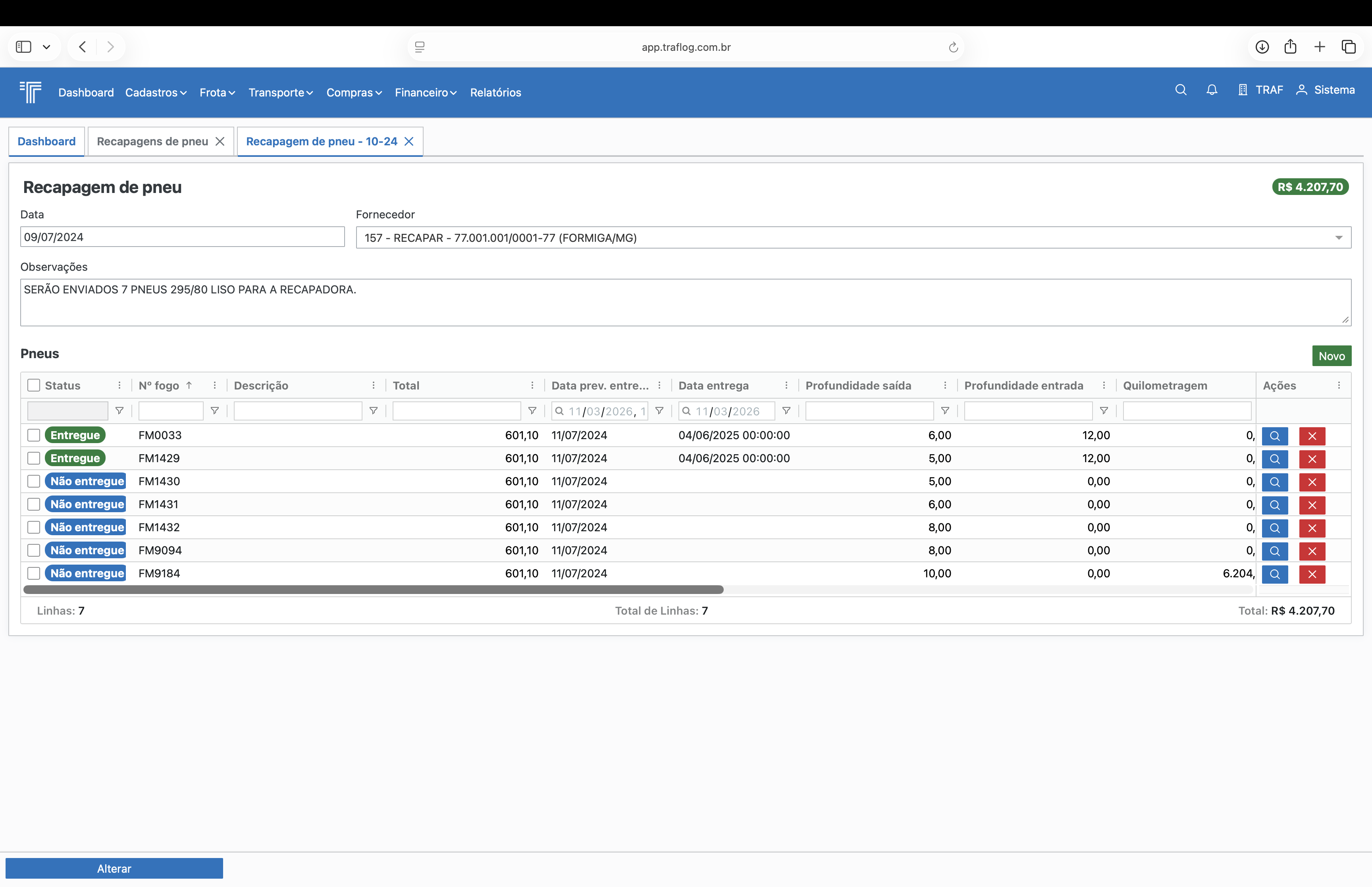The image size is (1372, 887).
Task: Click the green Novo button
Action: (1331, 356)
